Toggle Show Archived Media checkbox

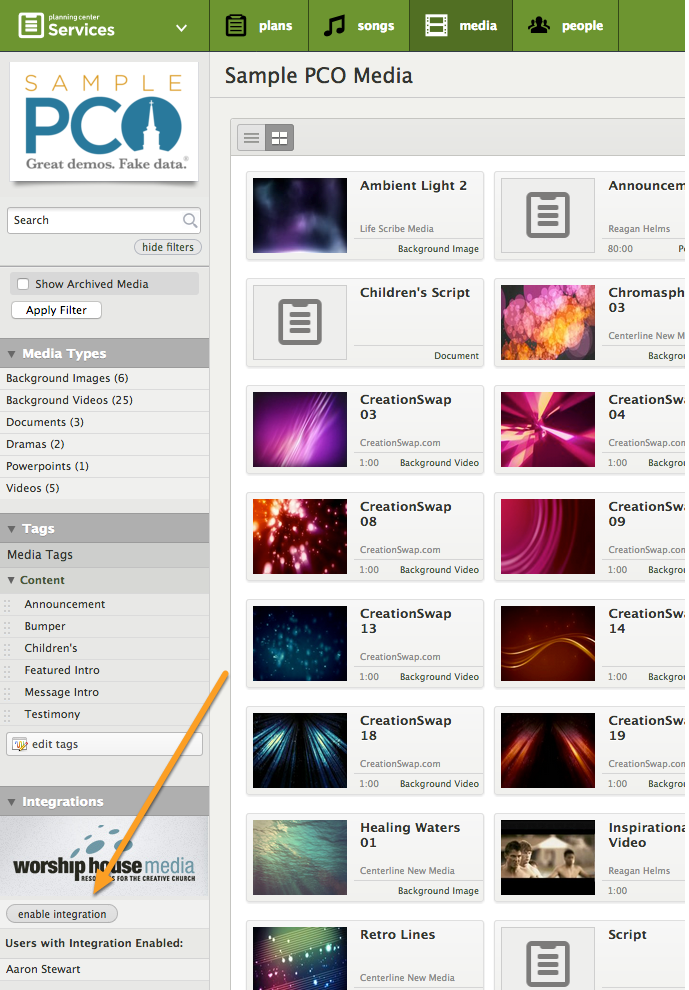(x=23, y=284)
